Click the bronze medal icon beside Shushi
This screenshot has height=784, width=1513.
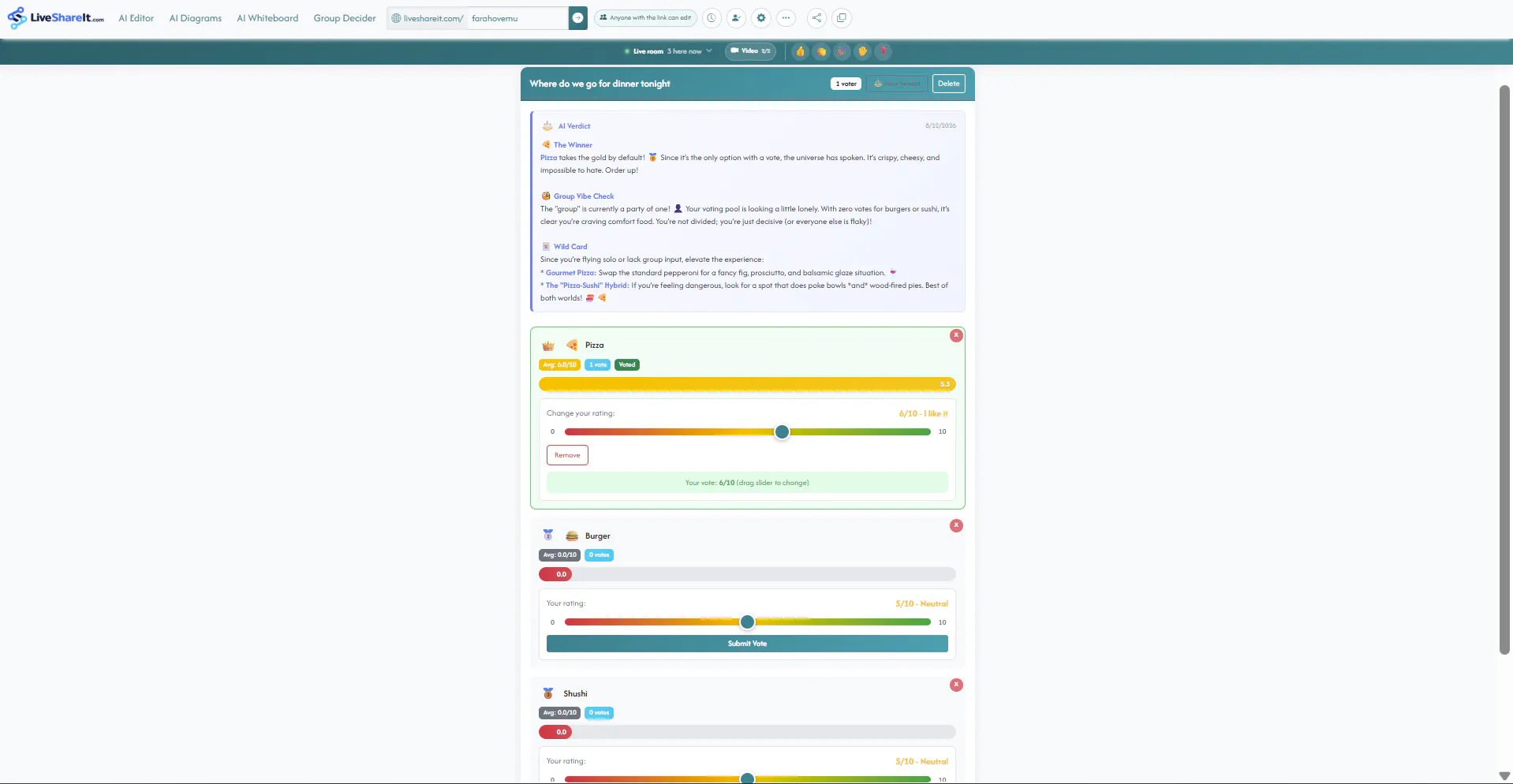(548, 693)
